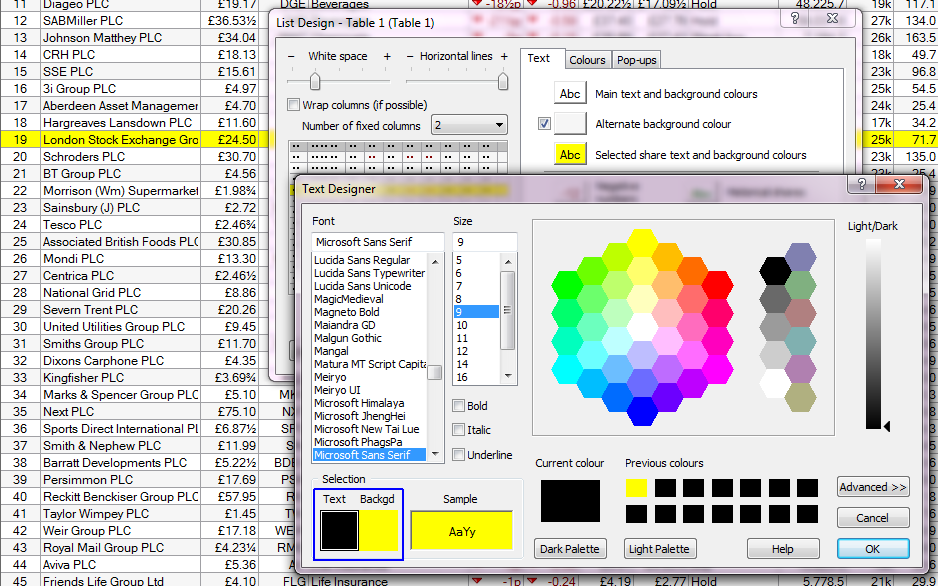Click Royal Mail Group PLC row
The height and width of the screenshot is (586, 938).
click(147, 548)
